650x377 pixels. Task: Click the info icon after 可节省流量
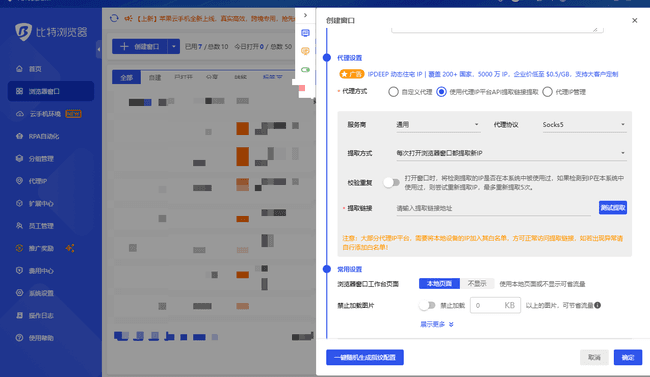pyautogui.click(x=597, y=305)
